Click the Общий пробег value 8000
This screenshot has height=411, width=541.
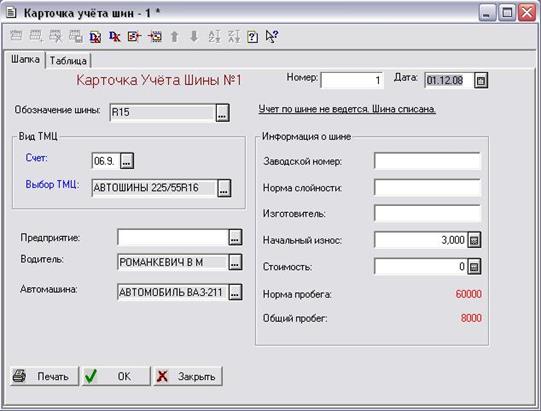pos(471,318)
